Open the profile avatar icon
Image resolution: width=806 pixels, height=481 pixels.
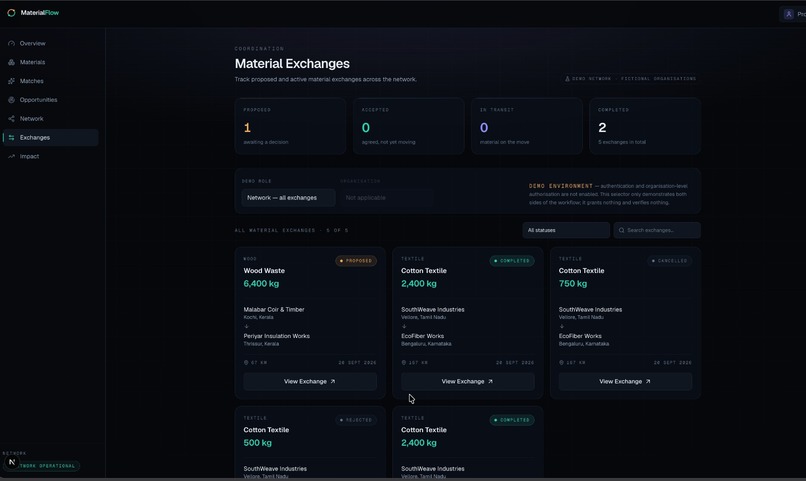[x=789, y=14]
